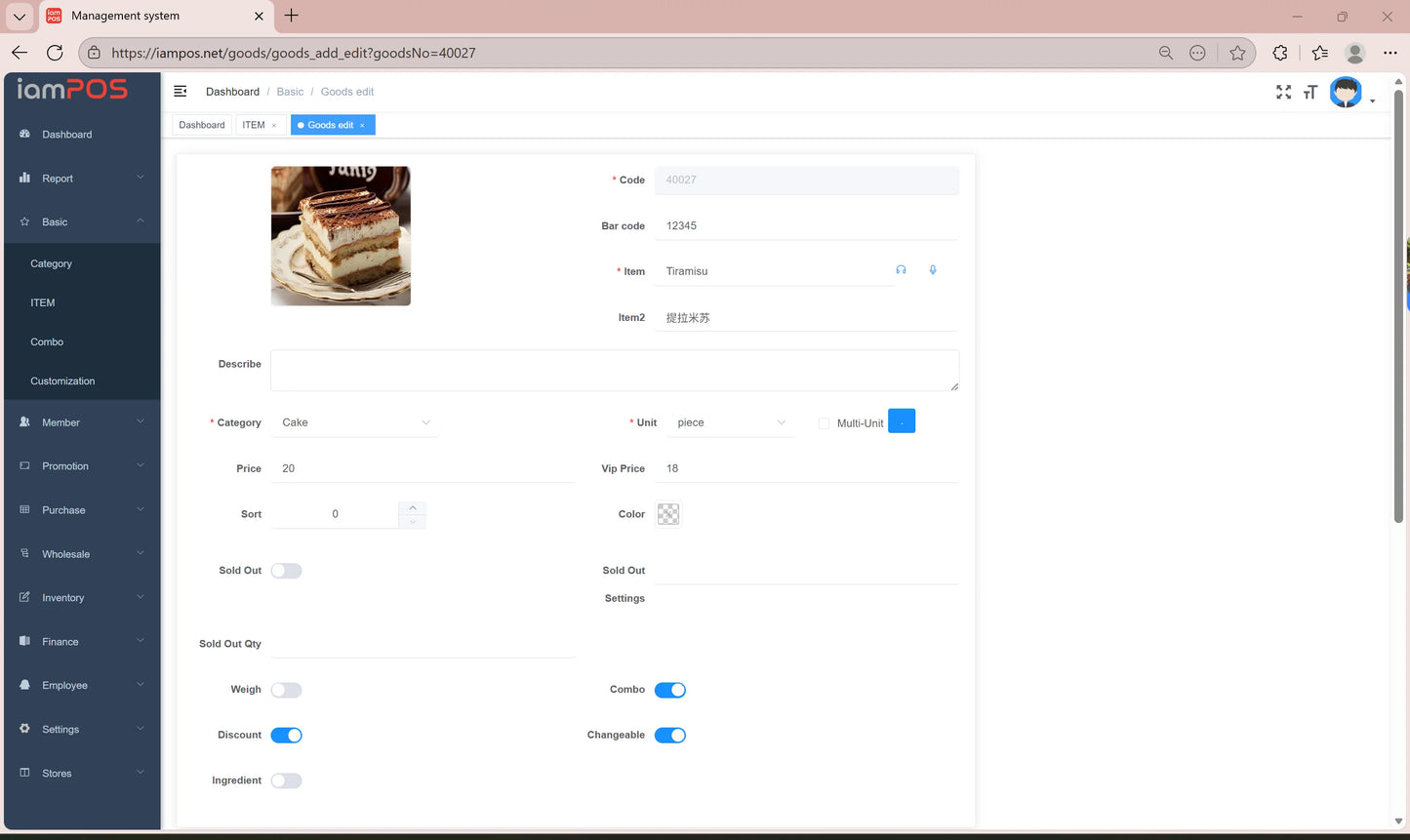Switch to the ITEM page tab
Viewport: 1410px width, 840px height.
click(254, 125)
